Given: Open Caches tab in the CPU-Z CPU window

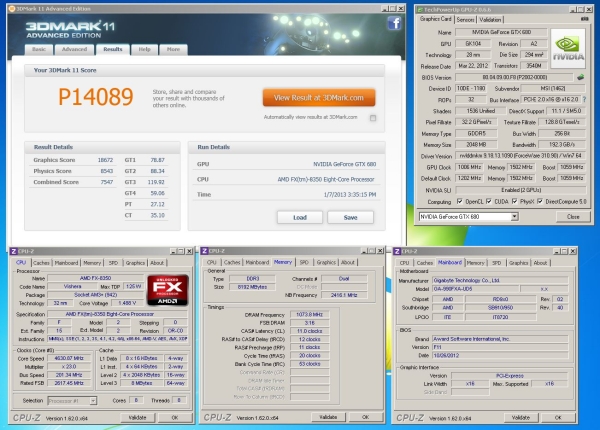Looking at the screenshot, I should point(41,263).
